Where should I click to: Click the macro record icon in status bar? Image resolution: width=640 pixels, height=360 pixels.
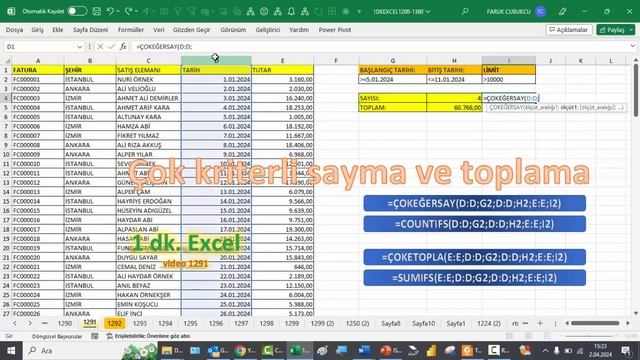click(95, 336)
